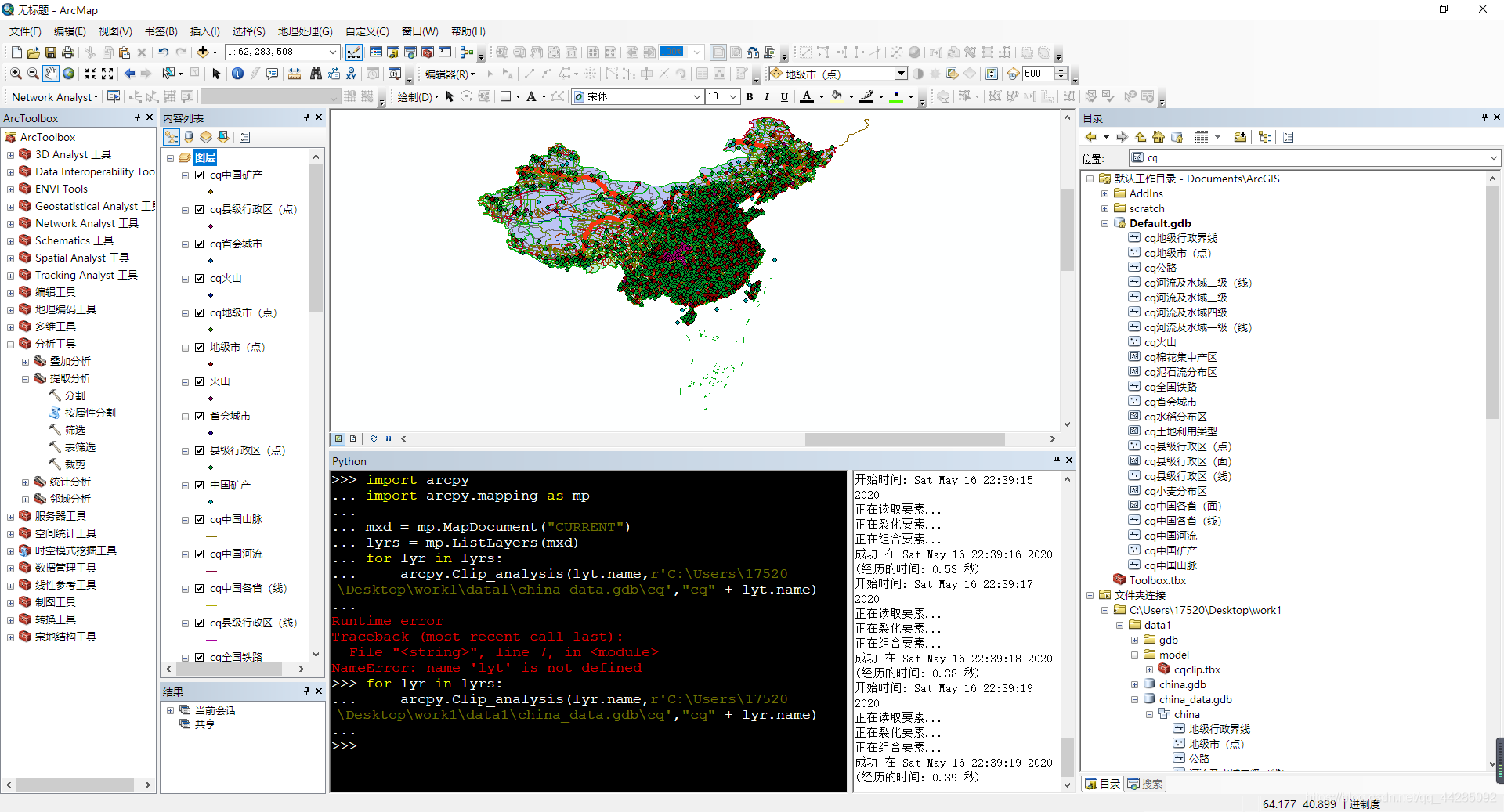Open the 自定义(C) menu
The height and width of the screenshot is (812, 1504).
tap(367, 31)
